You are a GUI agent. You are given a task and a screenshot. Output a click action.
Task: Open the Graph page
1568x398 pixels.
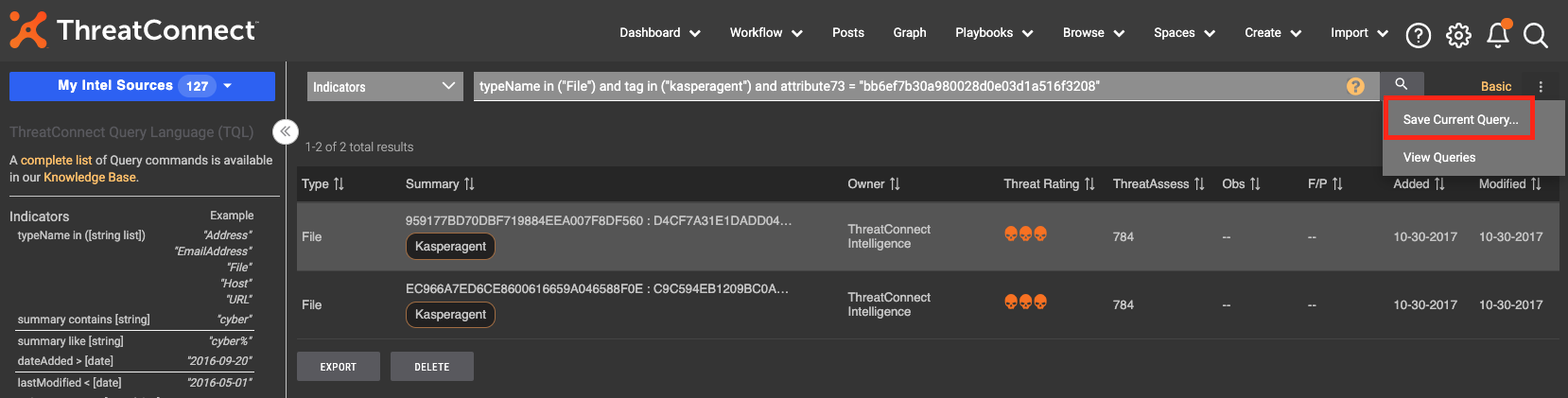(x=910, y=33)
